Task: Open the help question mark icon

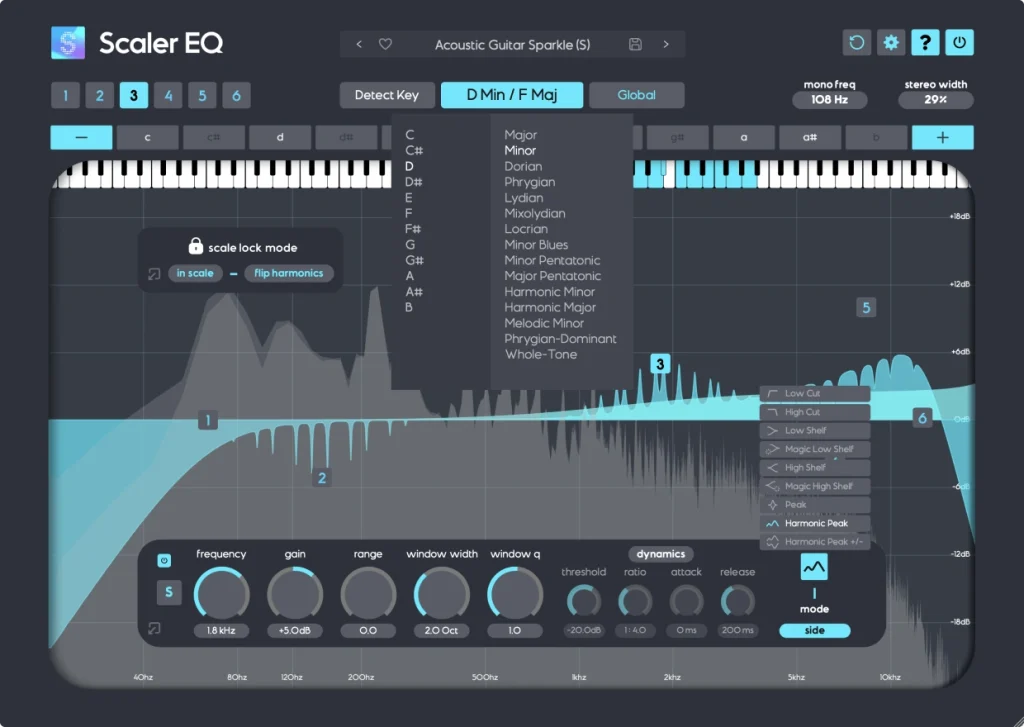Action: pyautogui.click(x=925, y=43)
